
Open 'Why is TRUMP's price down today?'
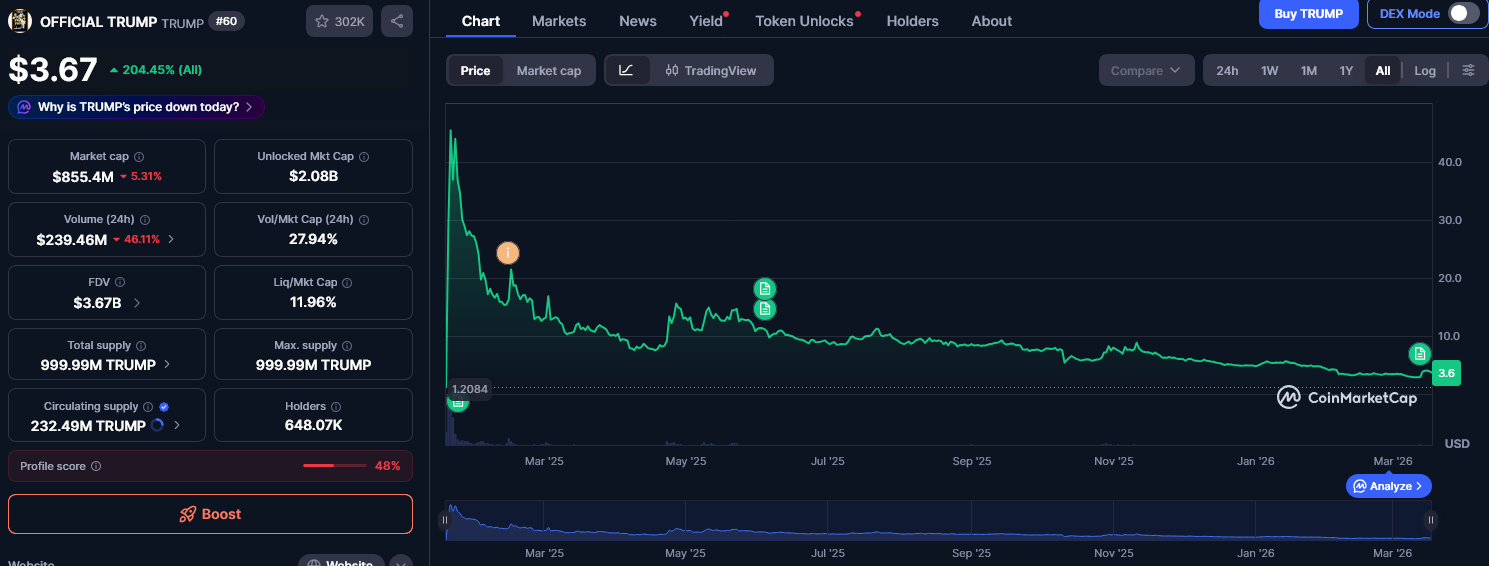[137, 107]
